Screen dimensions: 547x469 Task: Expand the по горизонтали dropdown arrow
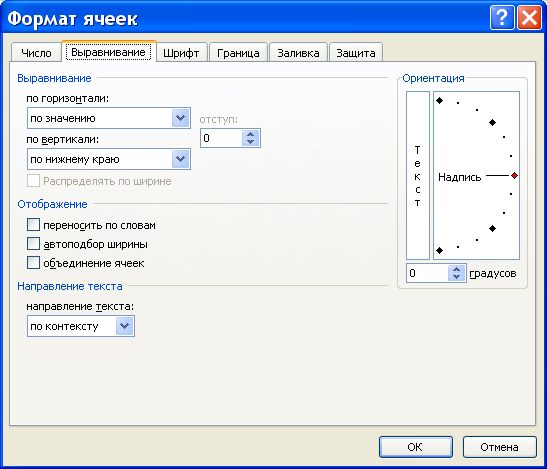[x=180, y=118]
